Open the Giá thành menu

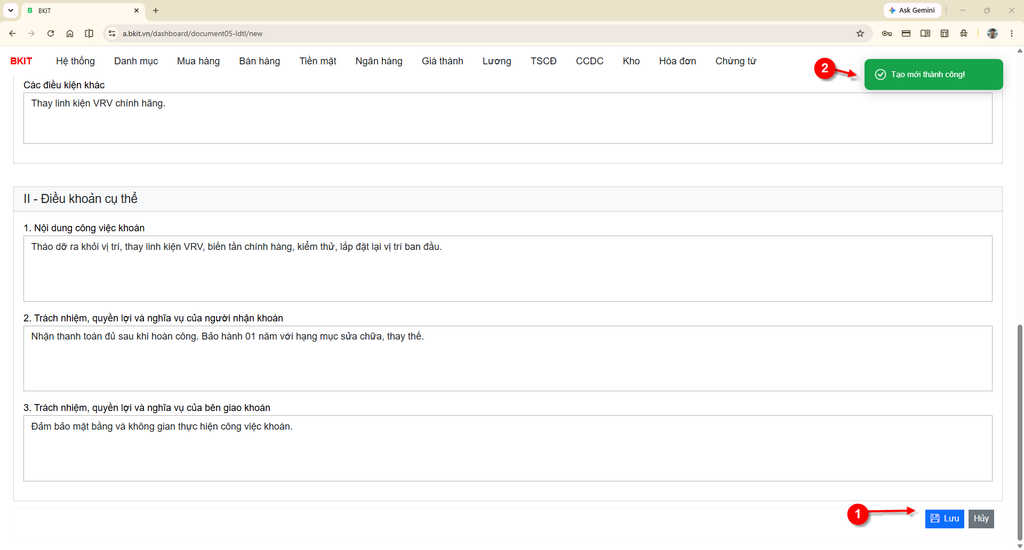(442, 61)
